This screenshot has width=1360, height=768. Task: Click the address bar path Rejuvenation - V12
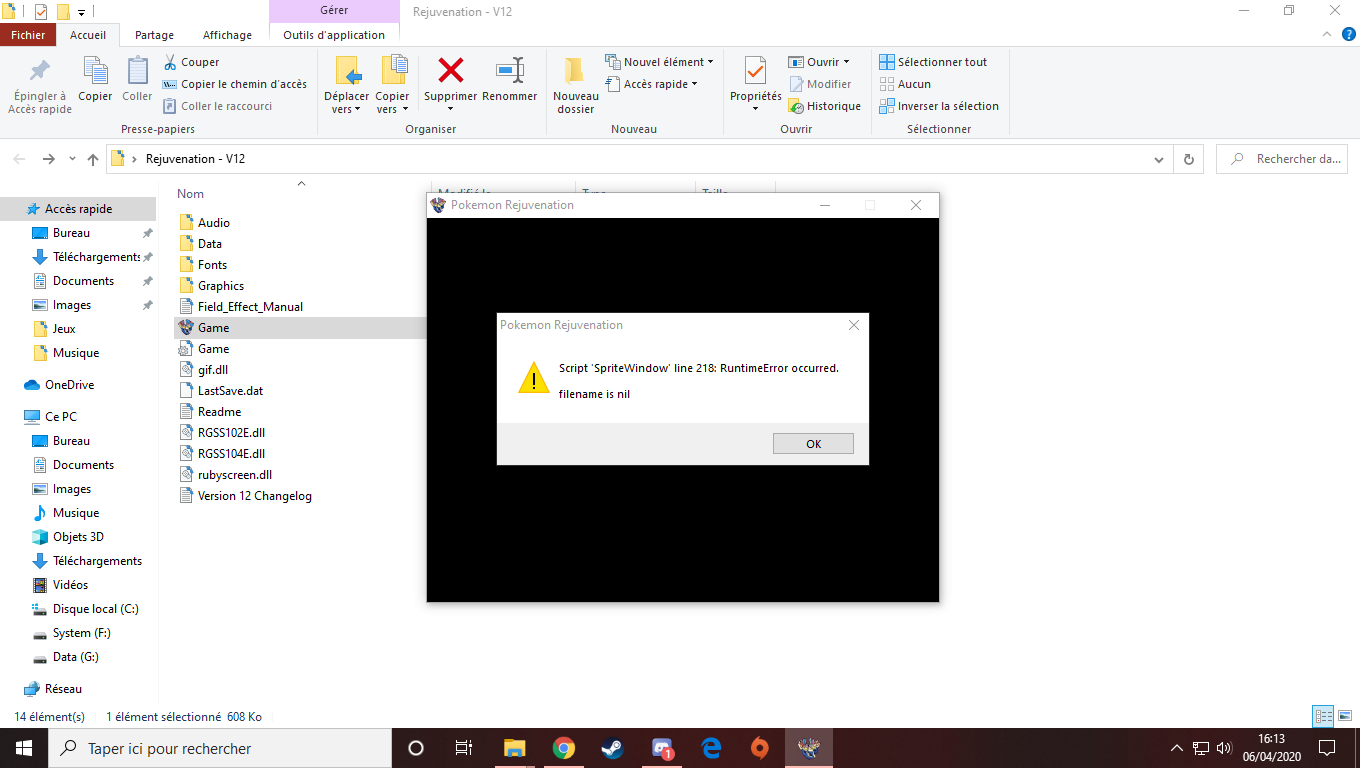point(195,159)
